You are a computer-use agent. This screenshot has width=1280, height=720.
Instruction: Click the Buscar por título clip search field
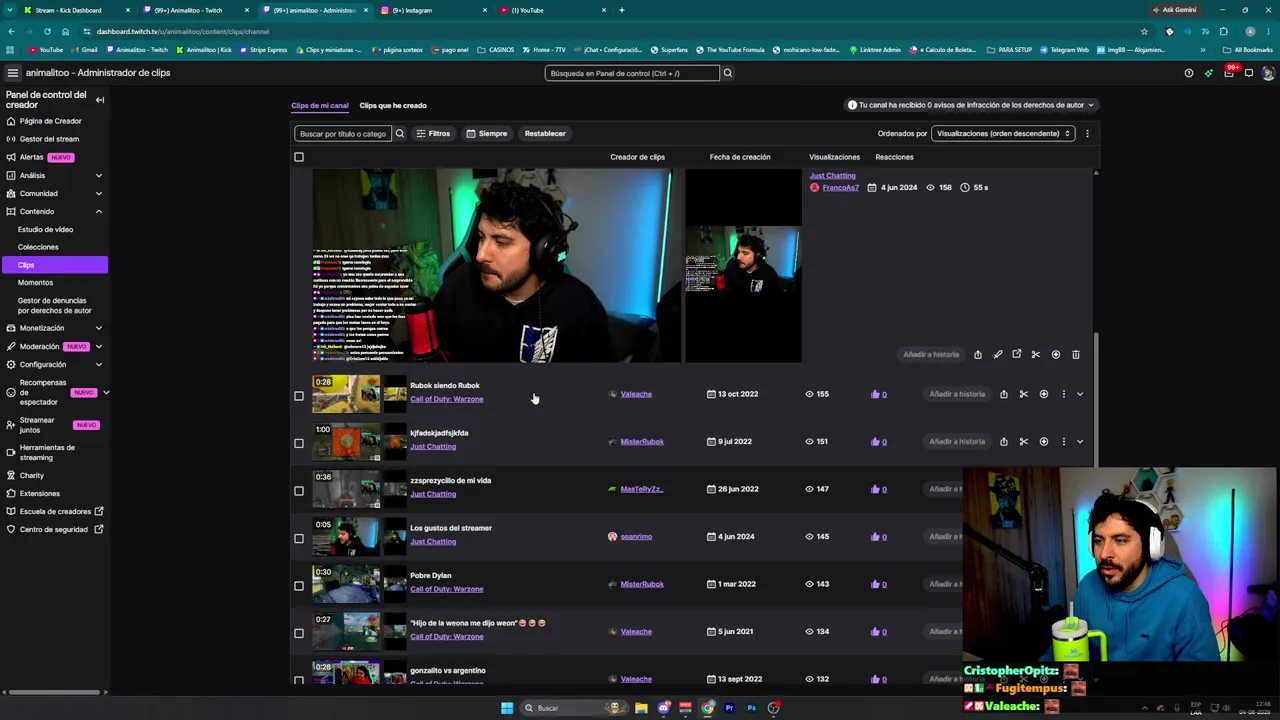[342, 133]
